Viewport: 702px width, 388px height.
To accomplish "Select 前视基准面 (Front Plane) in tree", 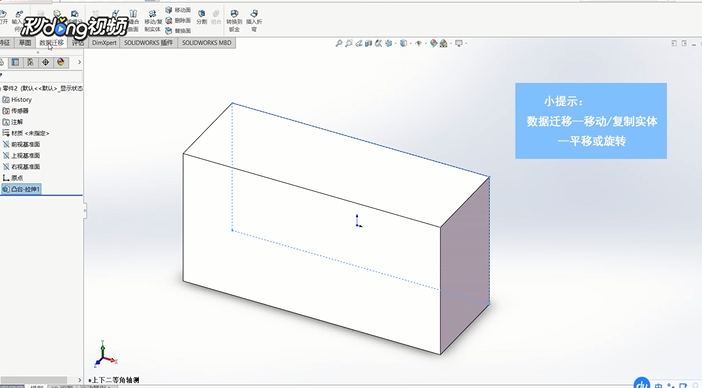I will pyautogui.click(x=21, y=144).
